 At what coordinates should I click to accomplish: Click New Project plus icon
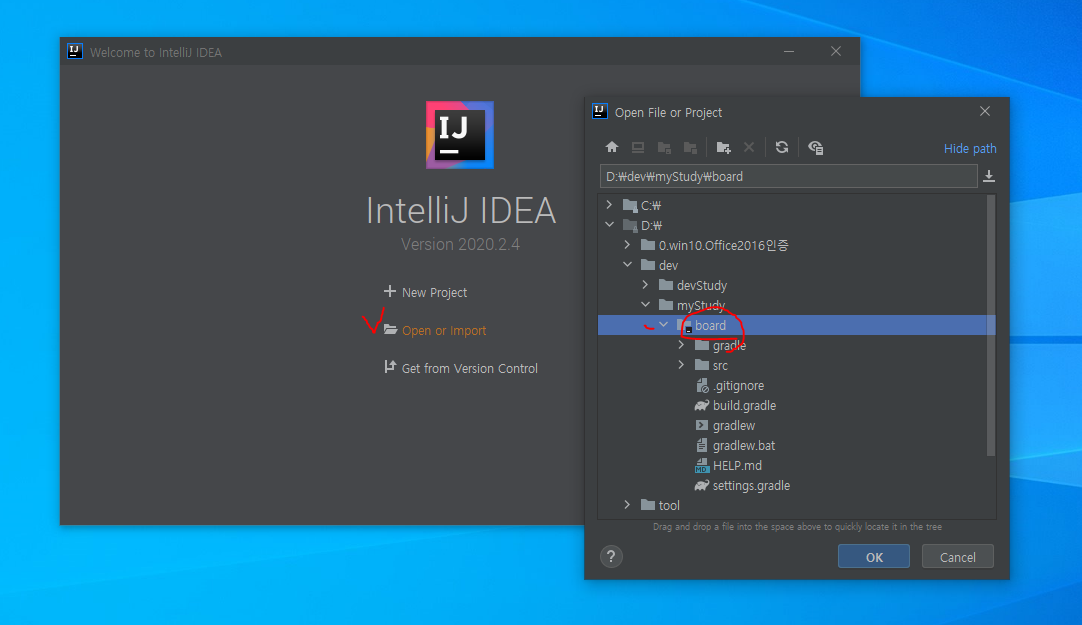click(390, 291)
